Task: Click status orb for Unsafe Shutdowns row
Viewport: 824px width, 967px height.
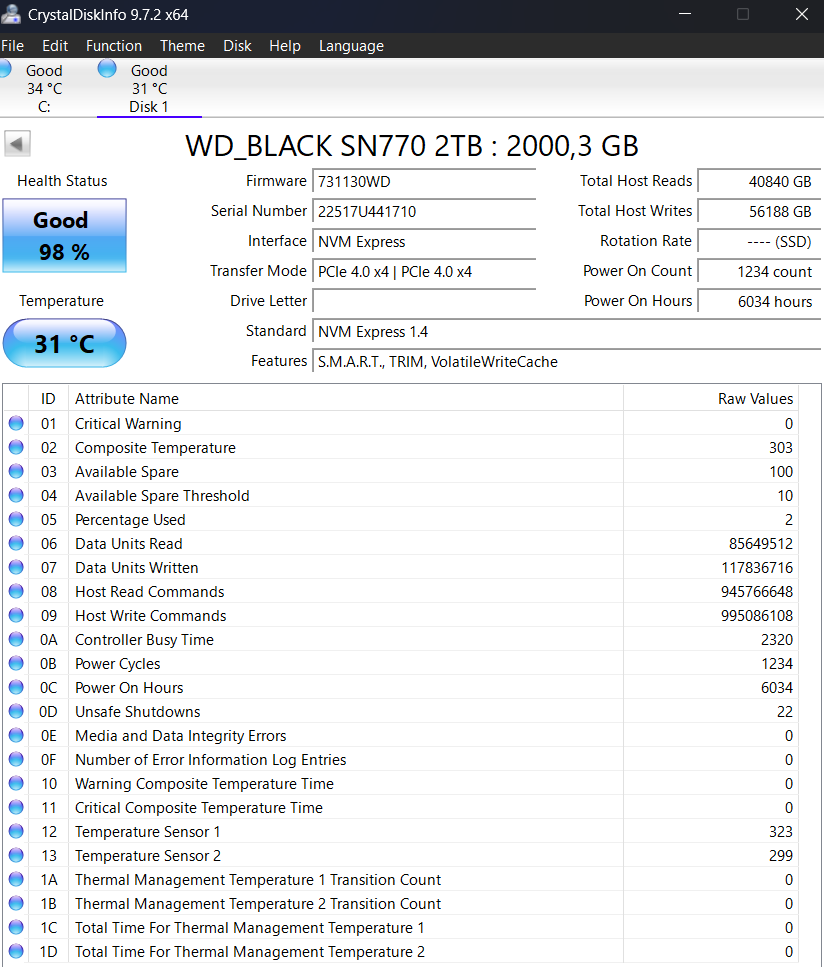Action: click(16, 711)
